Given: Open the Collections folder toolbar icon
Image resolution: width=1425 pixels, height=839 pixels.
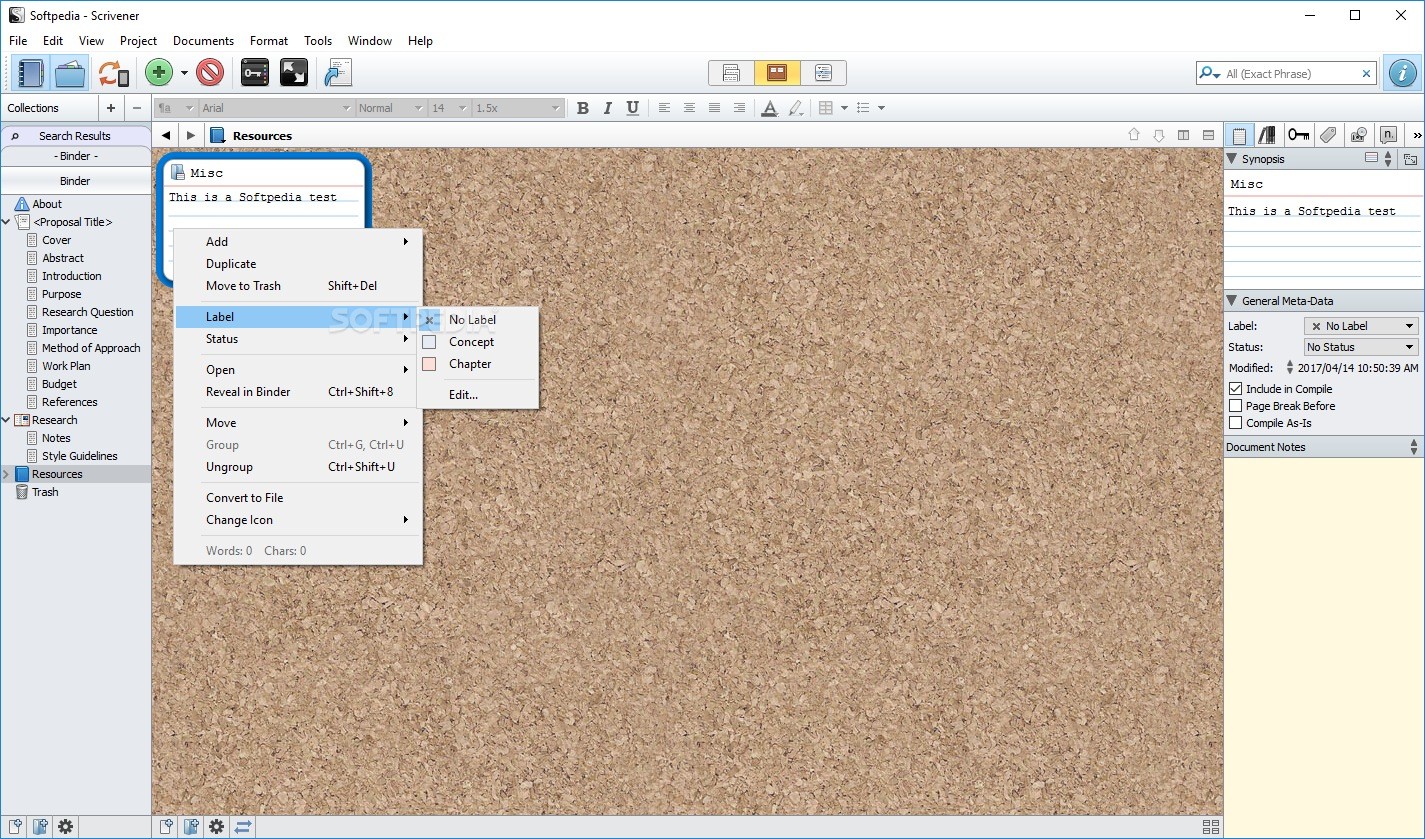Looking at the screenshot, I should 70,73.
